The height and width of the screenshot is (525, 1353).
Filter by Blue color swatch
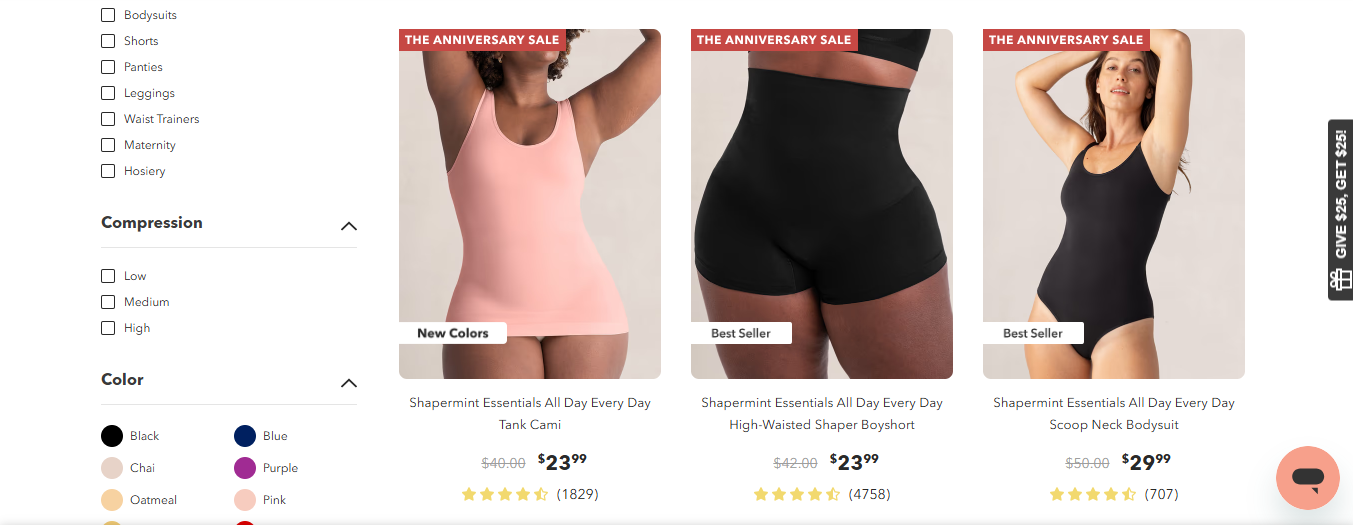click(x=245, y=436)
